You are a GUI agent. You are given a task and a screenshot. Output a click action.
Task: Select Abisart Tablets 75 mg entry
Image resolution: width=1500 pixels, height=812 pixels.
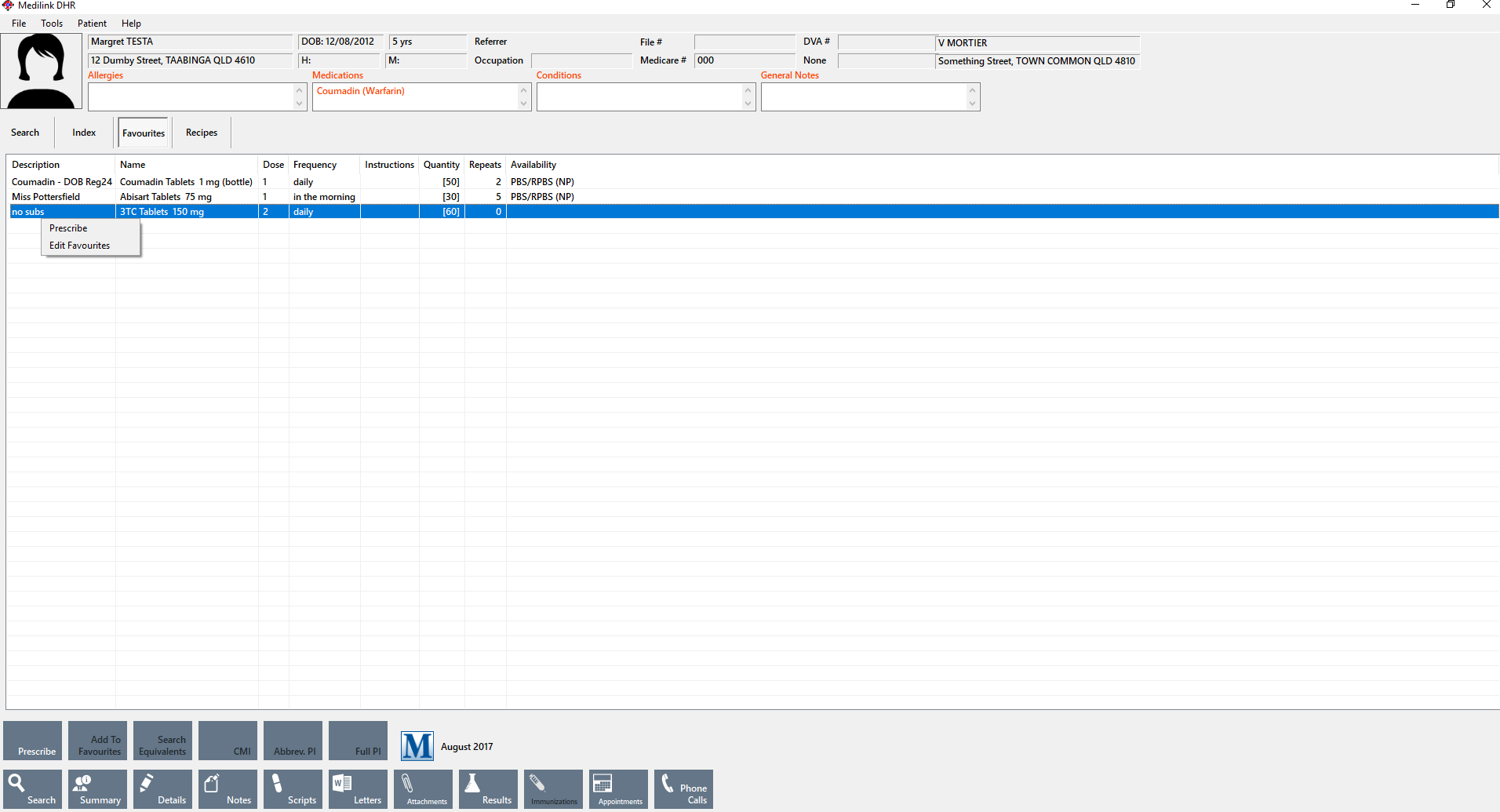pos(166,197)
